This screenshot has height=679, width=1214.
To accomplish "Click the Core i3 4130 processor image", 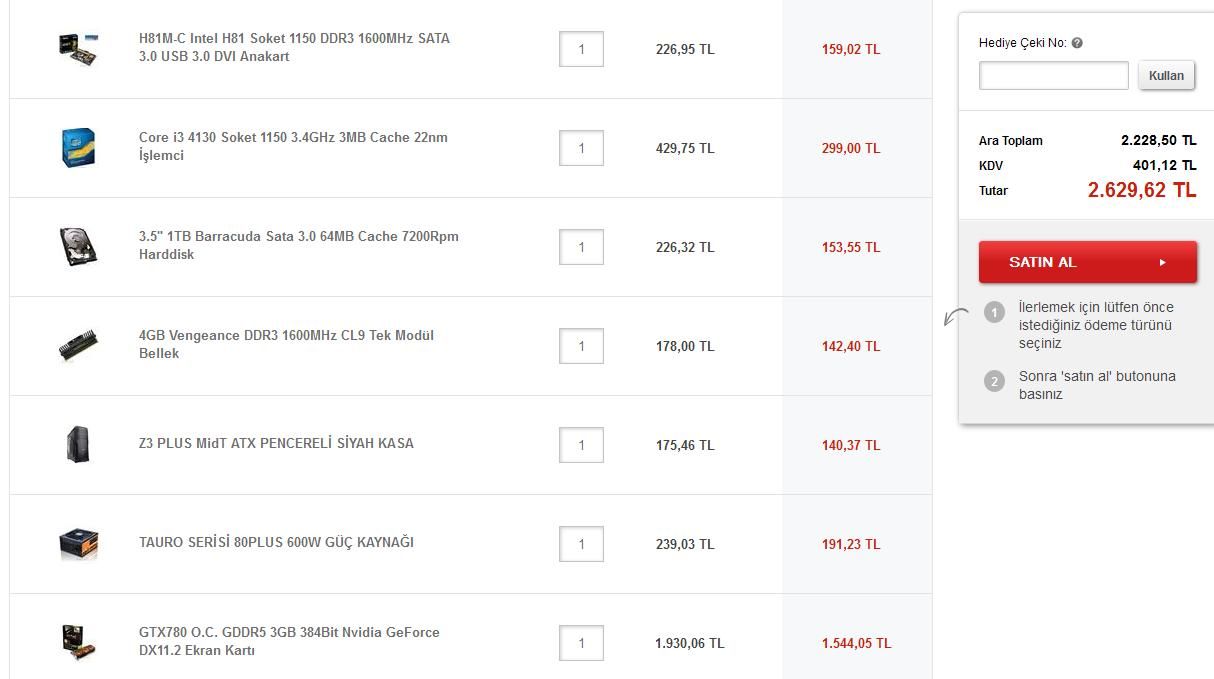I will [x=78, y=147].
